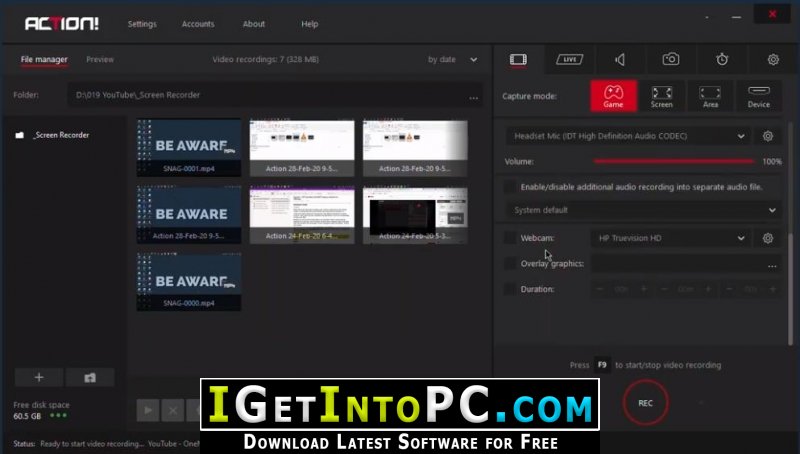
Task: Open the general settings gear tab
Action: tap(773, 59)
